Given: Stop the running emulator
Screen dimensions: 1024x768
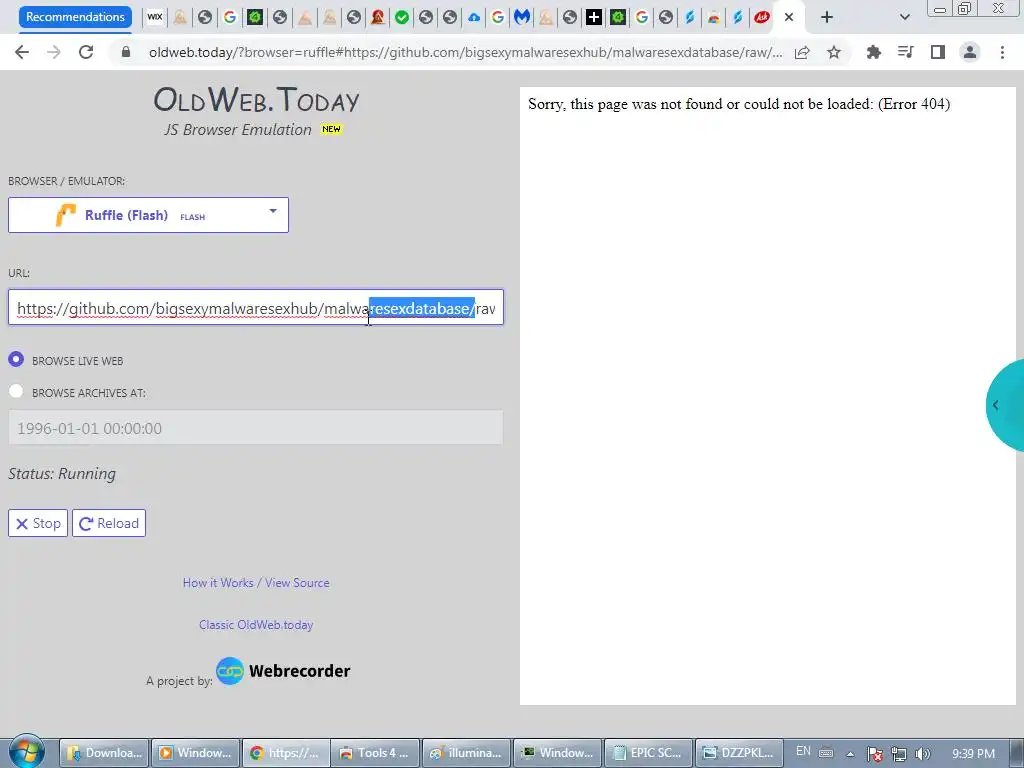Looking at the screenshot, I should tap(38, 523).
